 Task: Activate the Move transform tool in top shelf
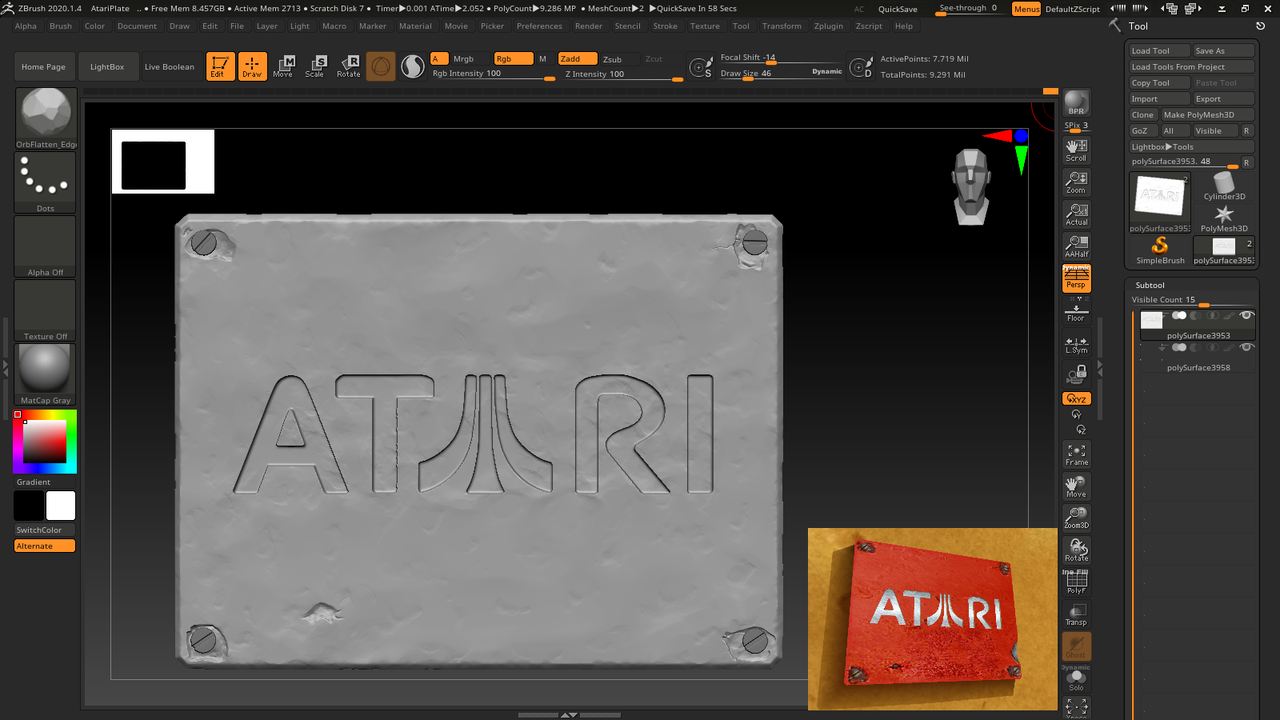pyautogui.click(x=283, y=66)
